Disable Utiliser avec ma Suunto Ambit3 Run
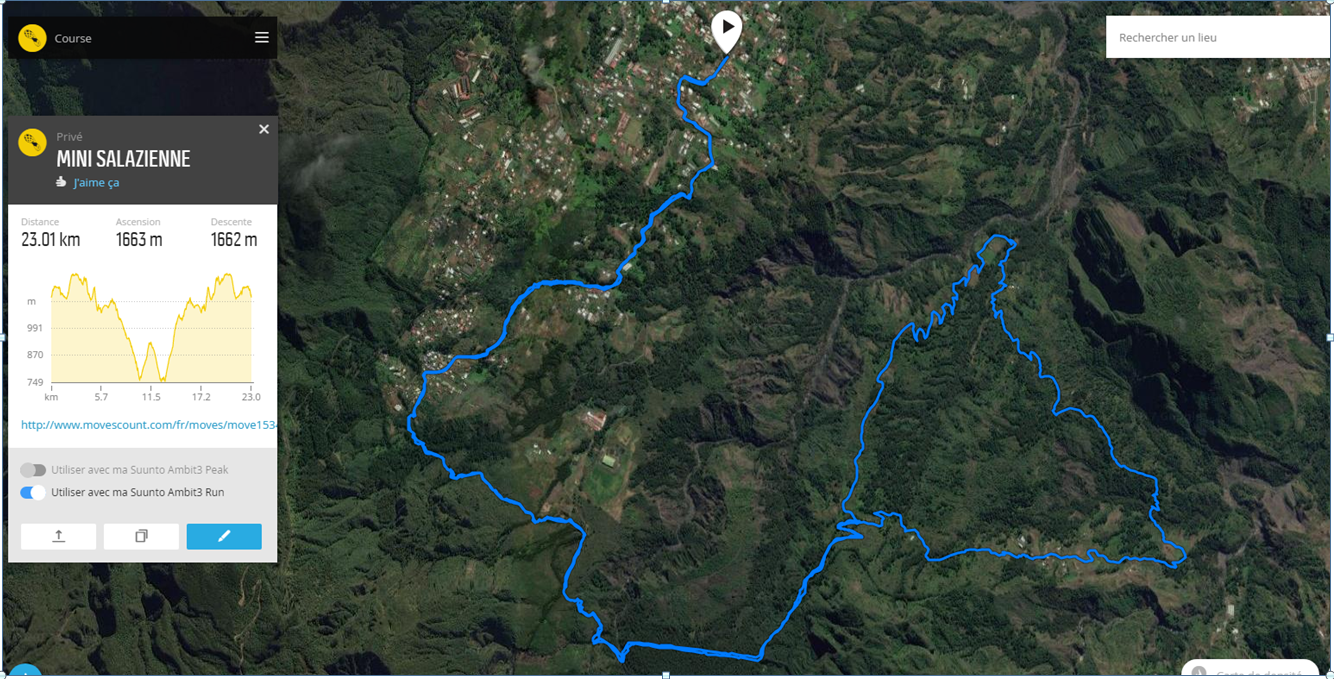Screen dimensions: 1334x679 tap(33, 492)
